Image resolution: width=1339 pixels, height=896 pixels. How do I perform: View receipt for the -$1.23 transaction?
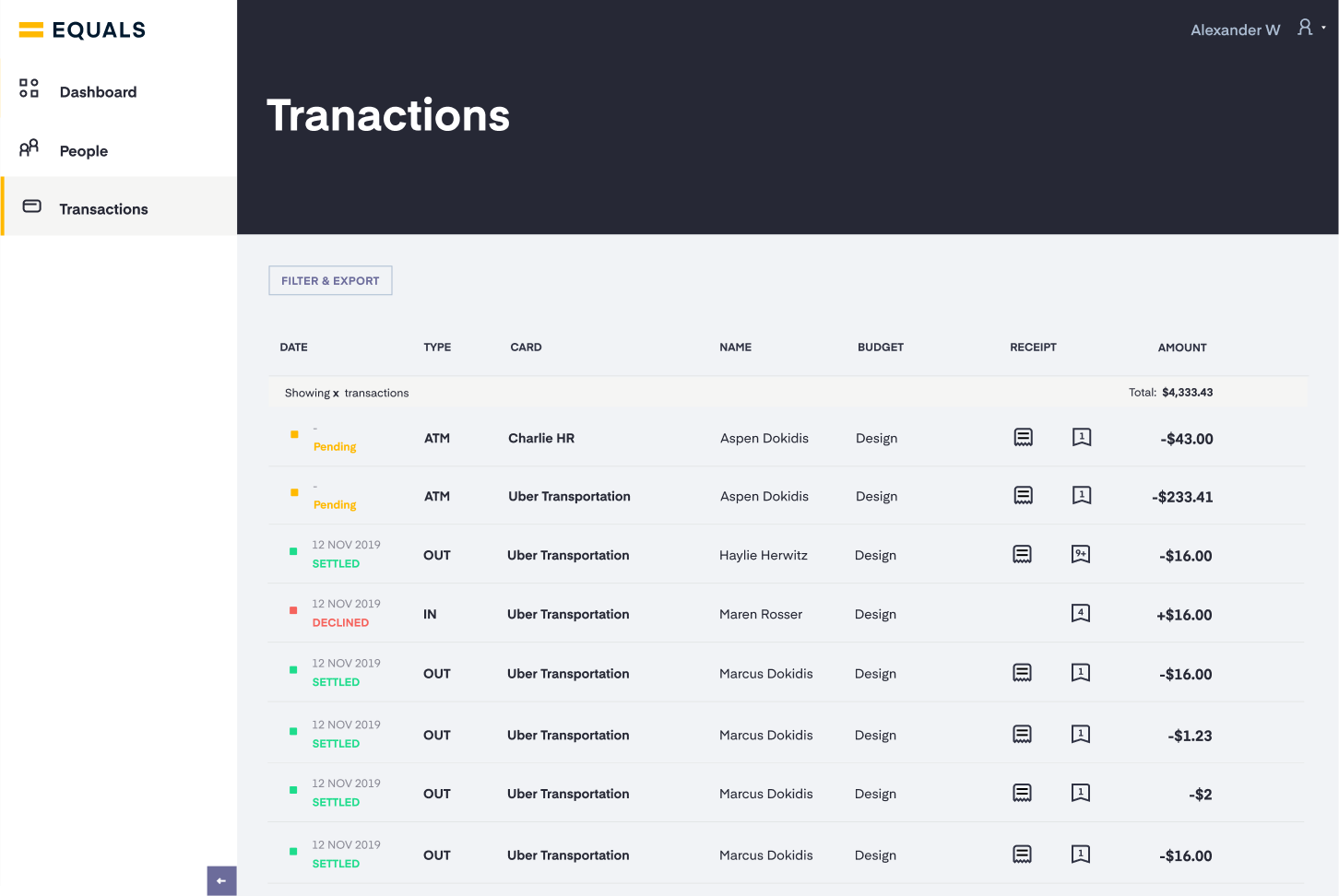click(x=1023, y=734)
